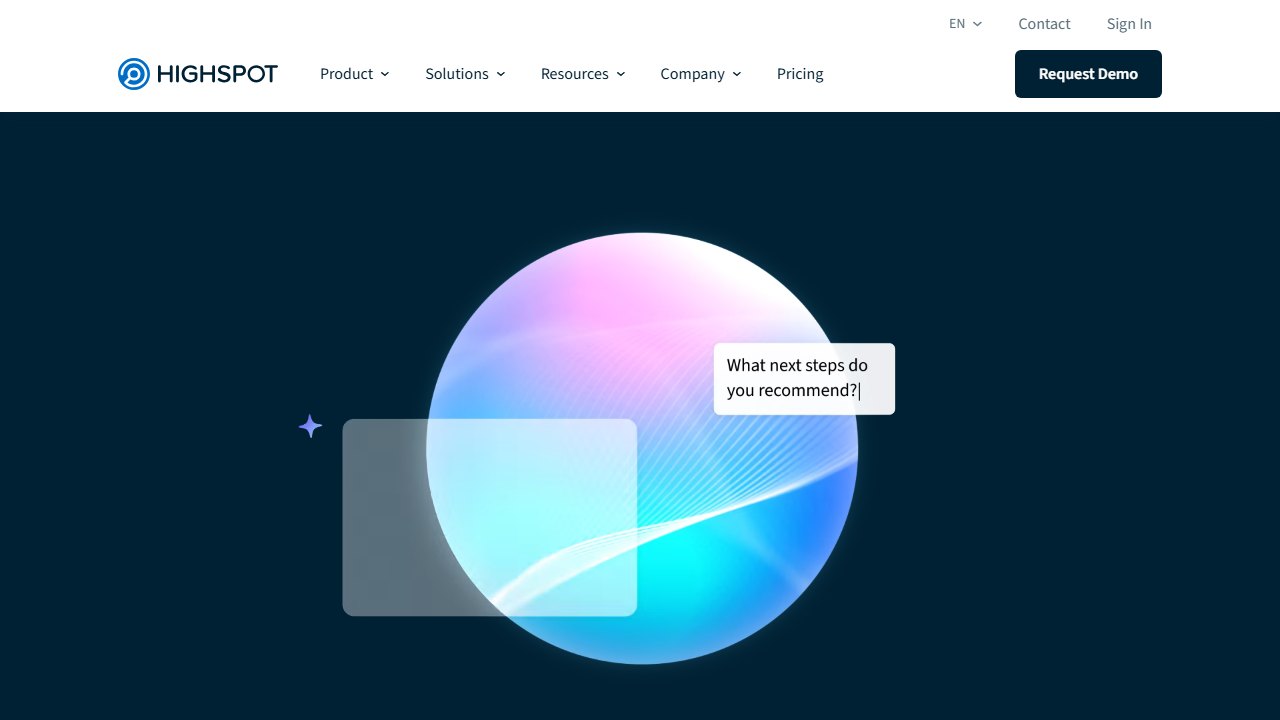This screenshot has width=1280, height=720.
Task: Click the Highspot logo
Action: pyautogui.click(x=198, y=74)
